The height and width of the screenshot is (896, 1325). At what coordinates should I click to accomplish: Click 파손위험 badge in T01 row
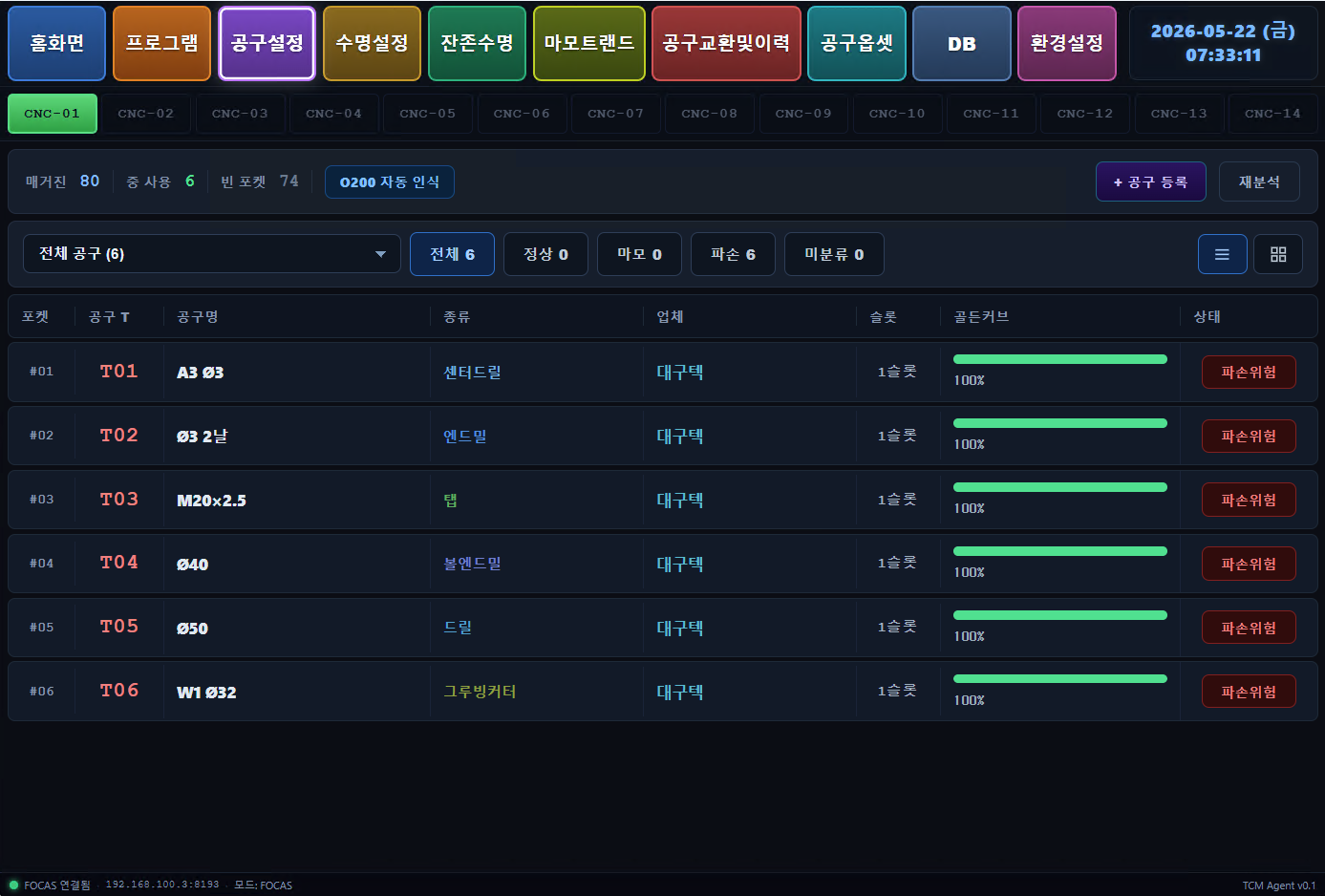(1249, 373)
